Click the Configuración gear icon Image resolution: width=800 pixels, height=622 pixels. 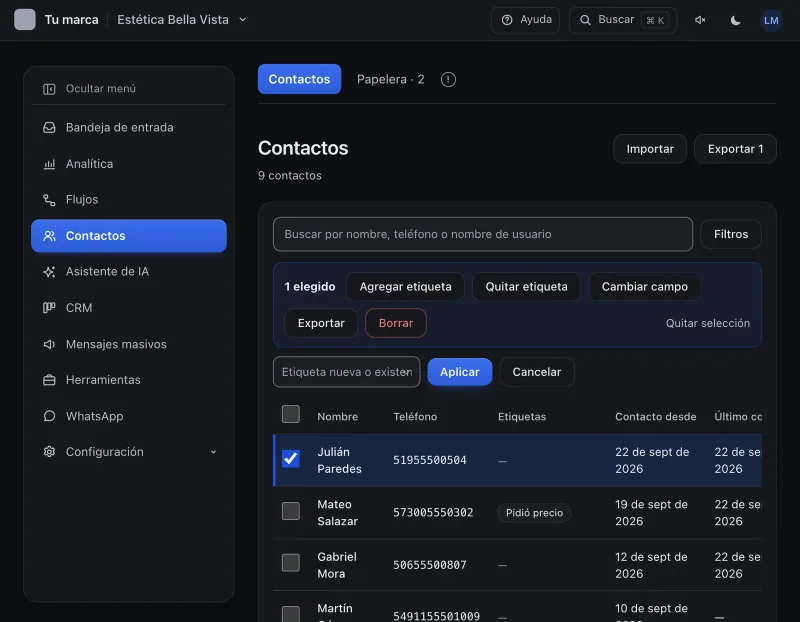point(49,452)
